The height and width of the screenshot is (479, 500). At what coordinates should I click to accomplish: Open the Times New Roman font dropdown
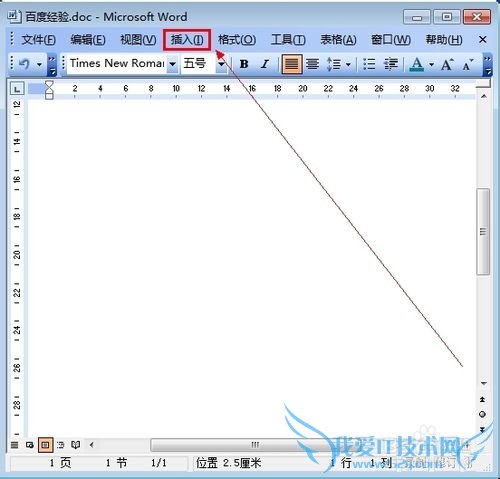172,64
